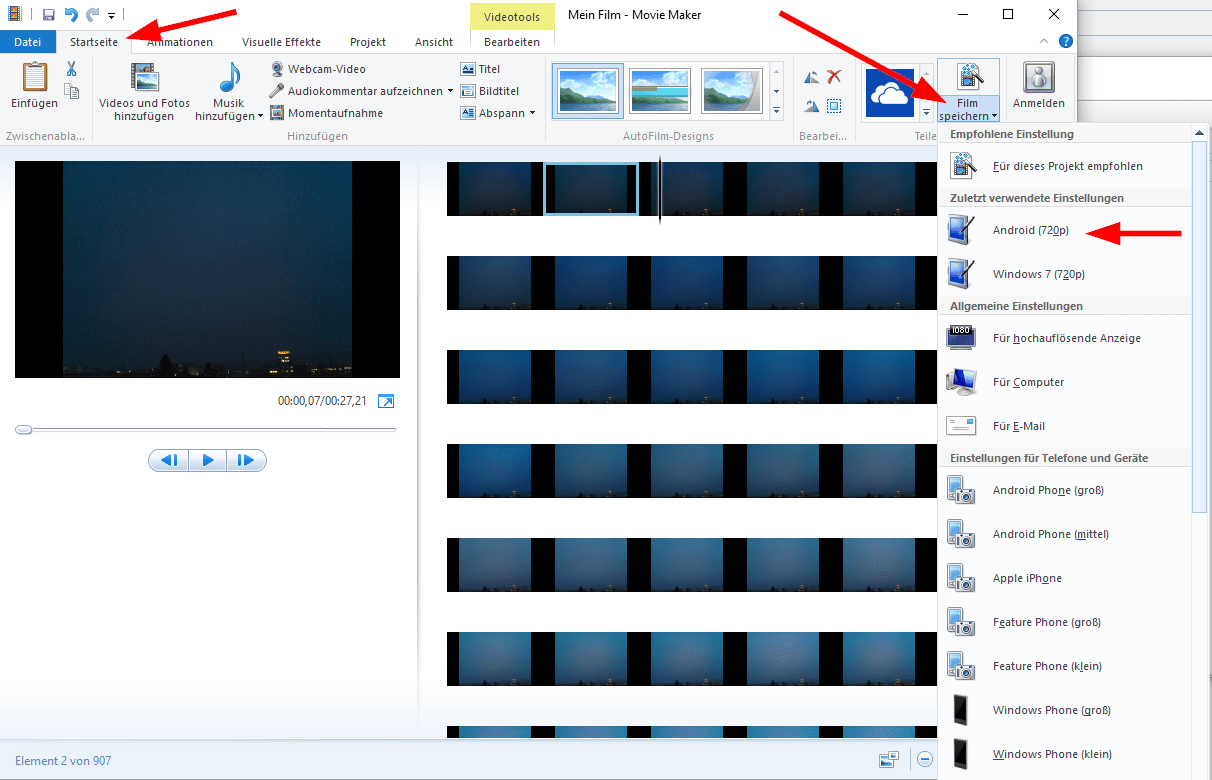Screen dimensions: 1212x780
Task: Select Apple iPhone setting
Action: 1065,578
